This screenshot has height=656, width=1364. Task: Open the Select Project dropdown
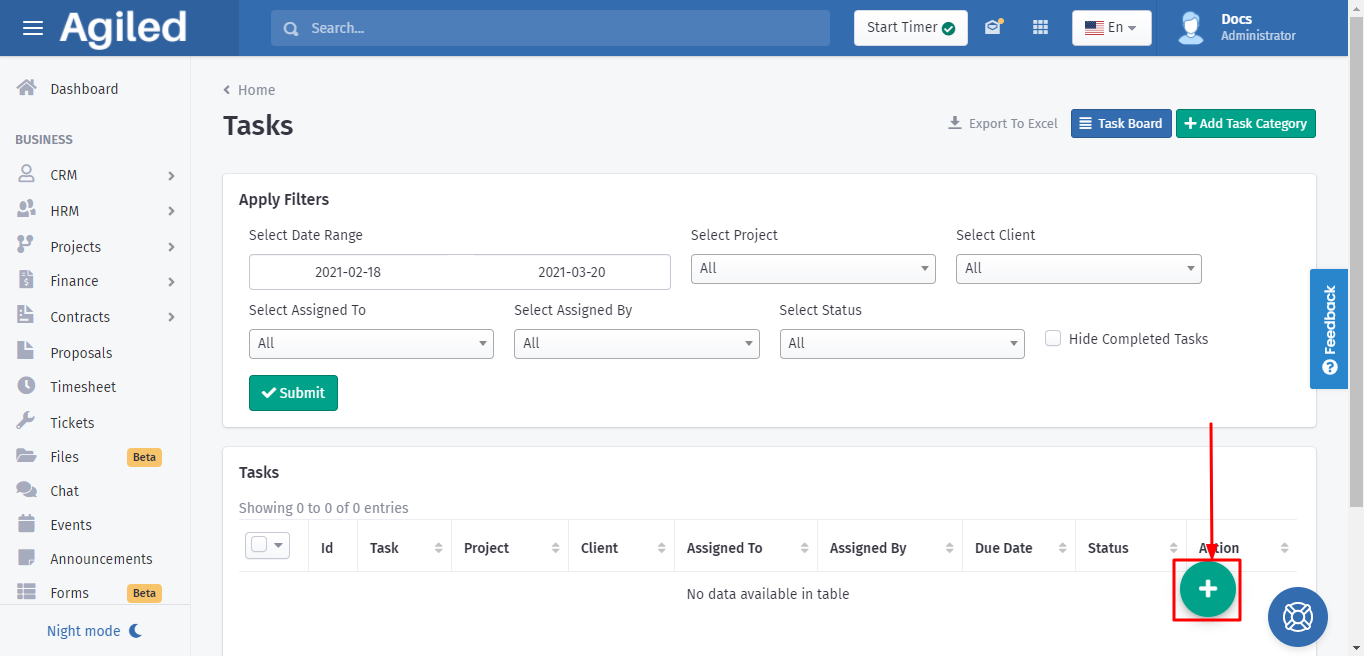point(813,268)
